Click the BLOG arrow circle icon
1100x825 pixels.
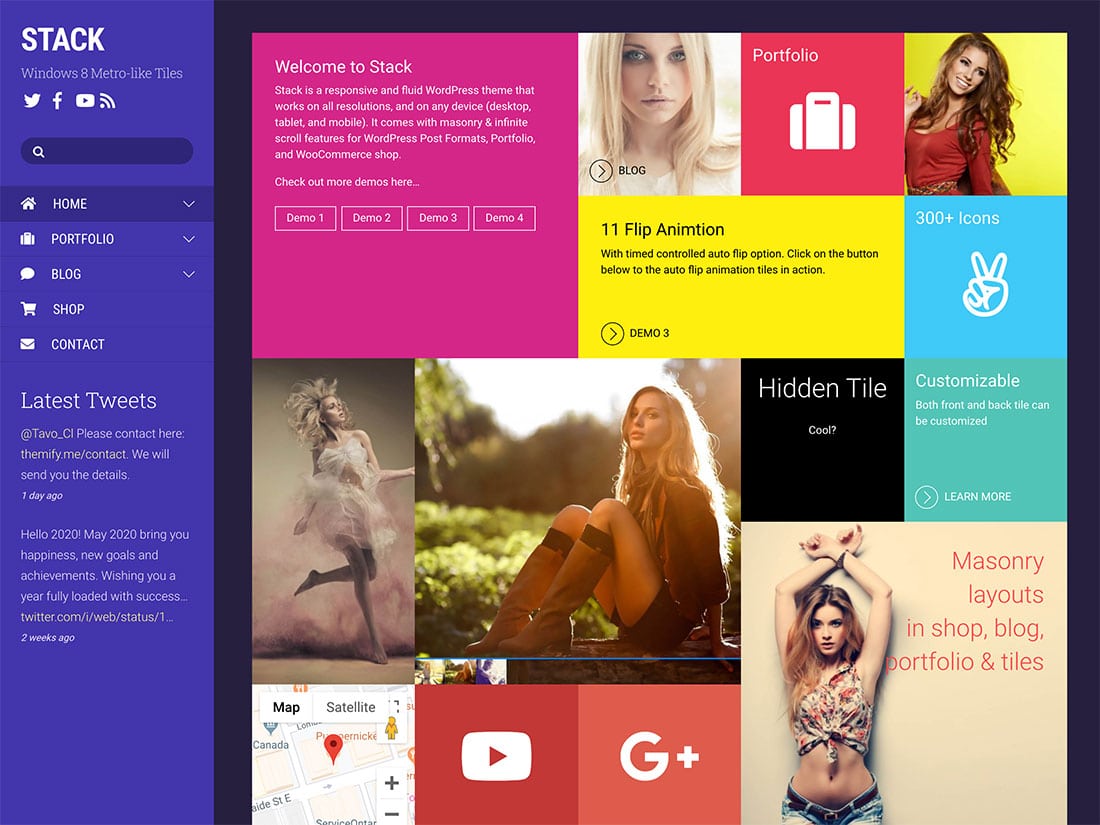[x=601, y=170]
